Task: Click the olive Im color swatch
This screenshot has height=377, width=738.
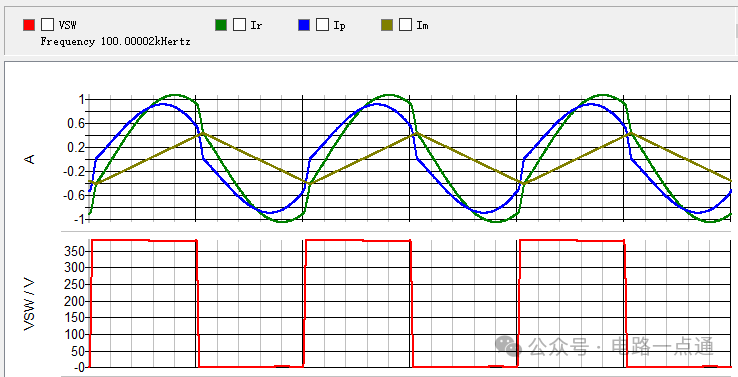Action: click(387, 25)
